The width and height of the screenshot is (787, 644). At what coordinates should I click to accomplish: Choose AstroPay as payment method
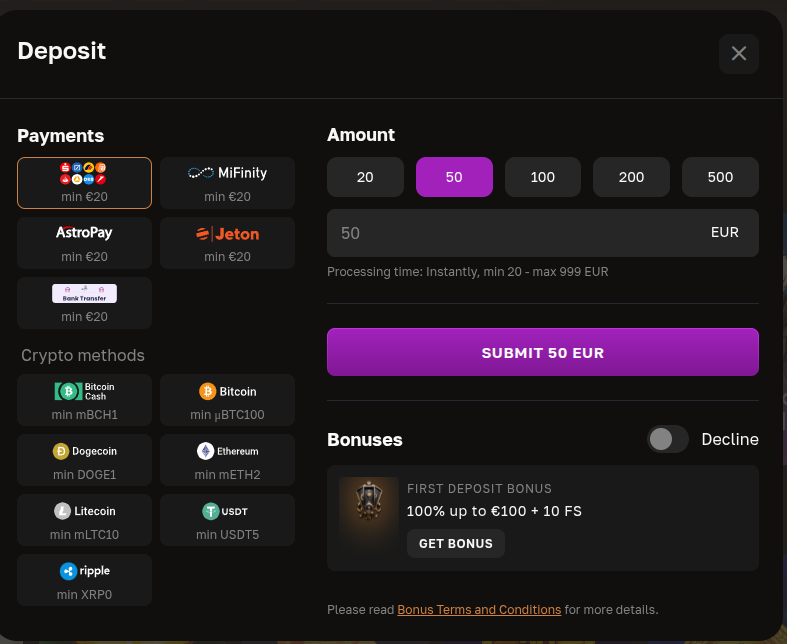click(x=84, y=242)
